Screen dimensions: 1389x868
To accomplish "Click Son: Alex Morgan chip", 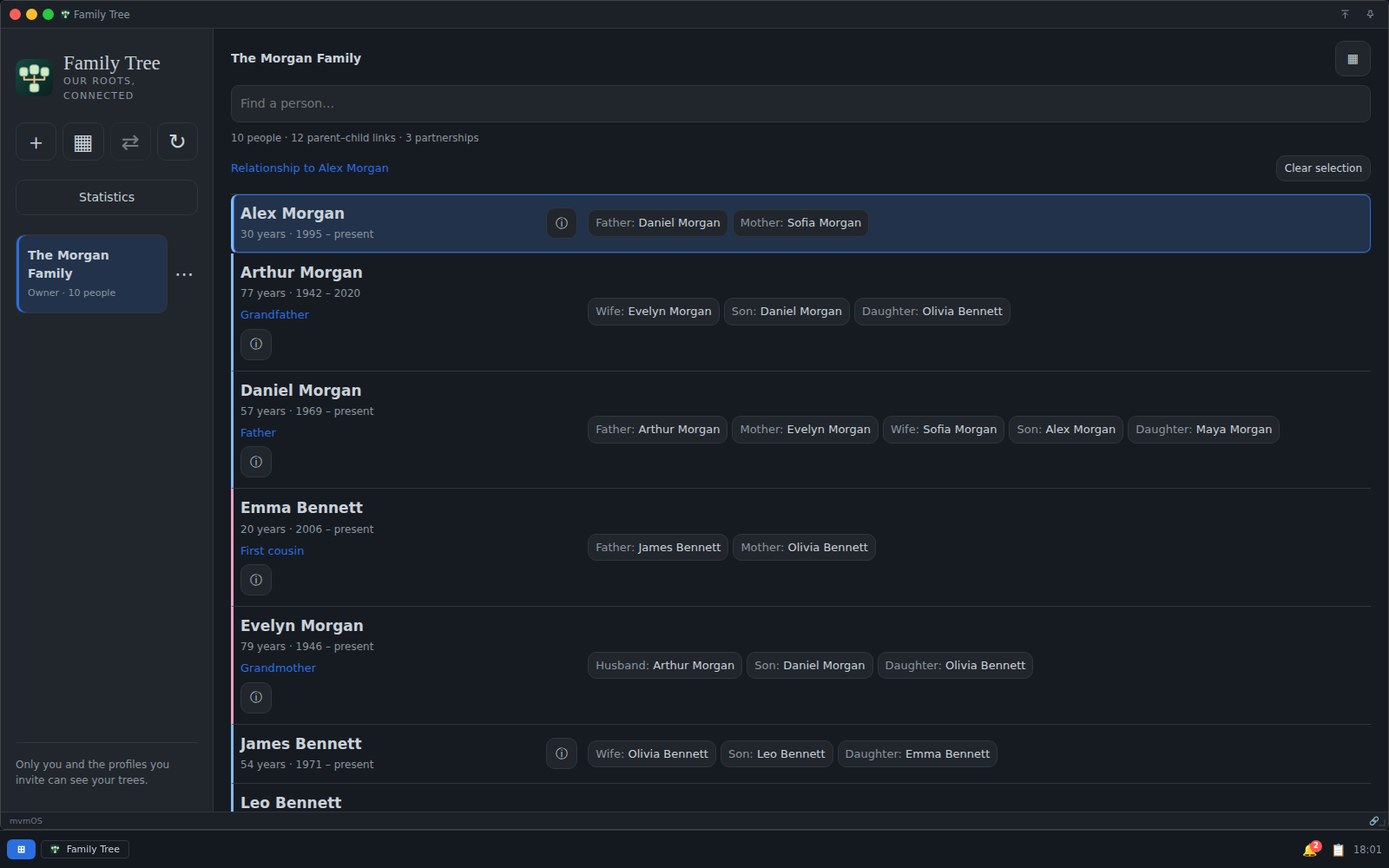I will pos(1066,430).
